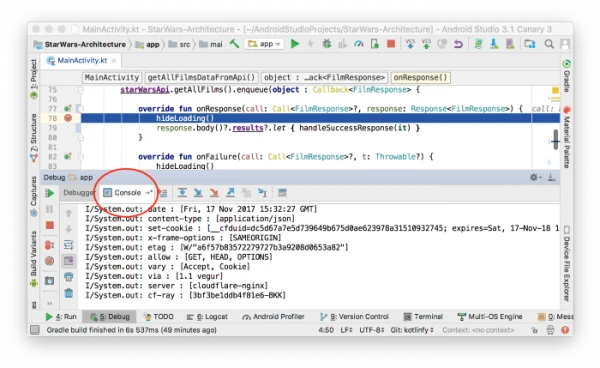Click the StarWars-Architecture breadcrumb

[80, 44]
